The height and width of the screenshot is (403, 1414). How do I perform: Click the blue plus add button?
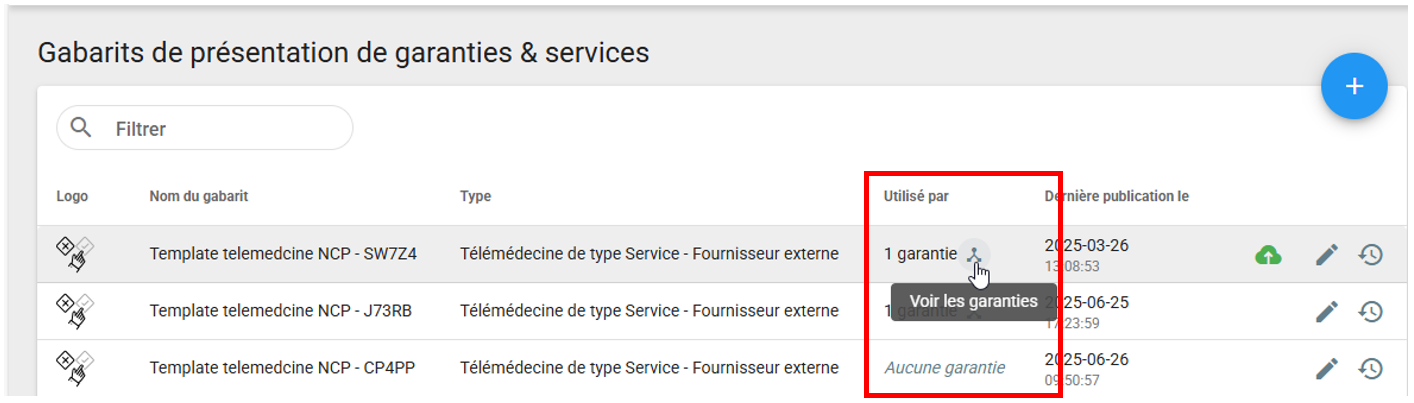point(1354,87)
